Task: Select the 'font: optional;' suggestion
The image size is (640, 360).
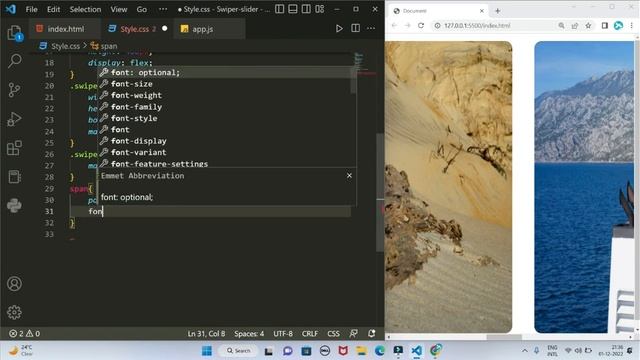Action: 227,72
